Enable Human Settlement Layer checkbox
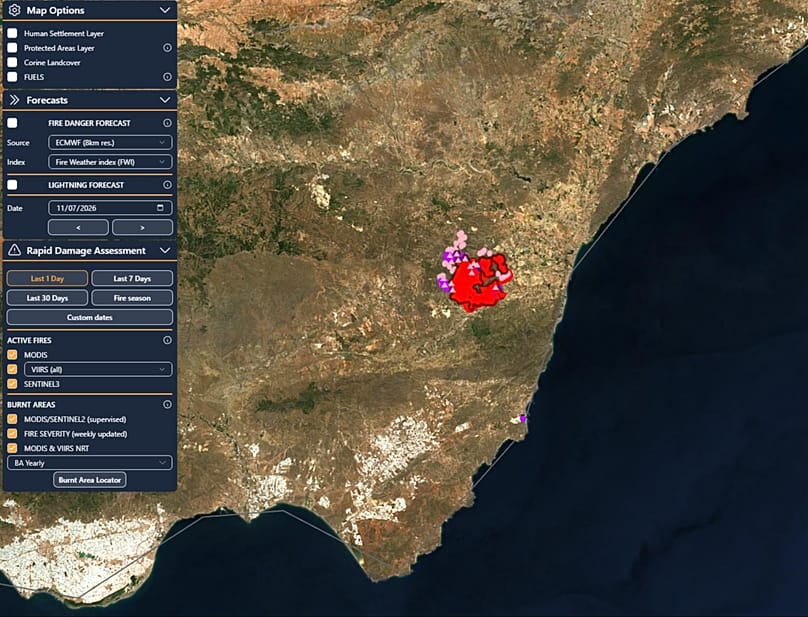The width and height of the screenshot is (808, 617). click(12, 34)
